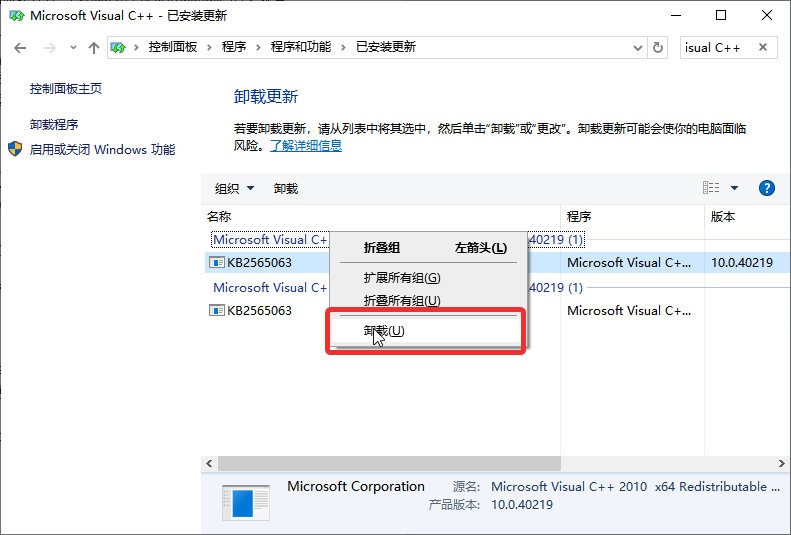Viewport: 791px width, 535px height.
Task: Choose 卸载(U) in the context menu
Action: 428,331
